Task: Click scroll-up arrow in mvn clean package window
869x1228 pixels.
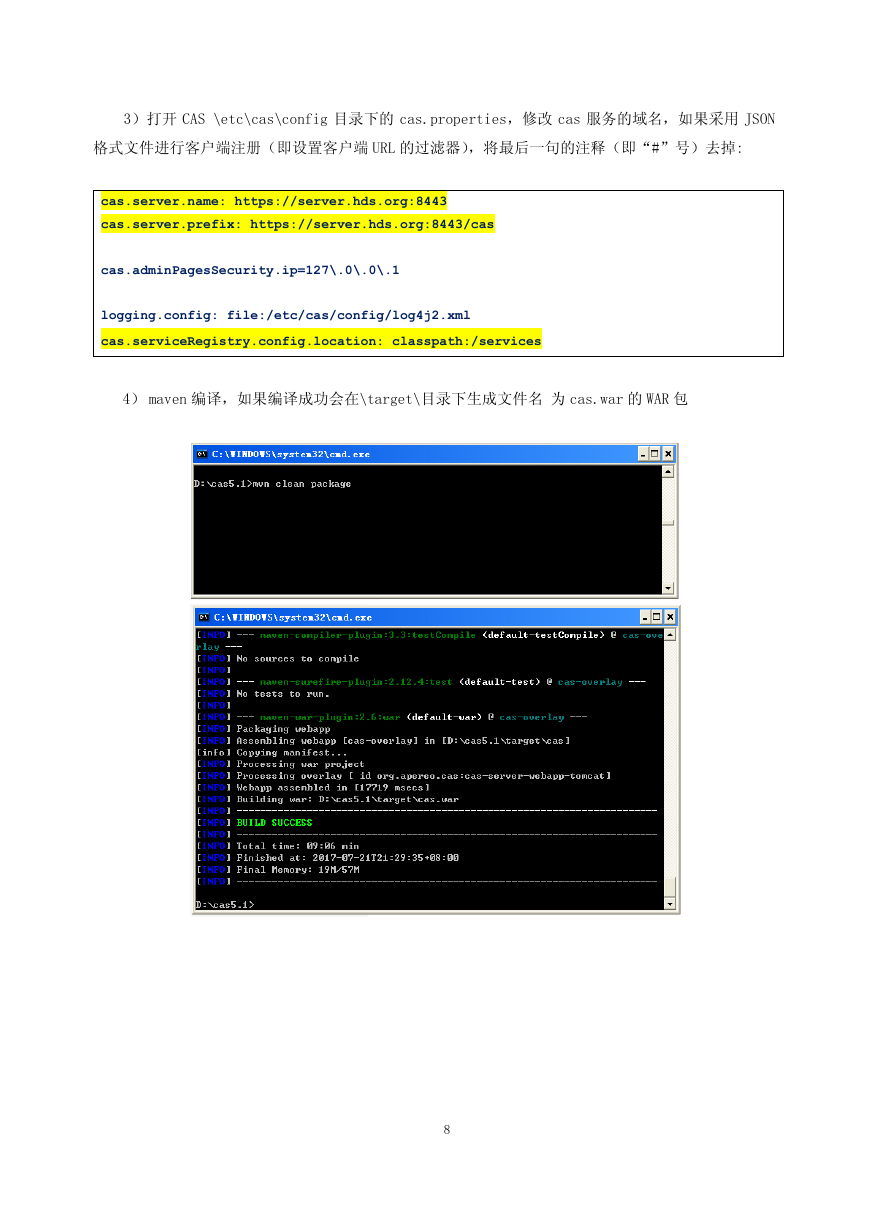Action: [x=668, y=471]
